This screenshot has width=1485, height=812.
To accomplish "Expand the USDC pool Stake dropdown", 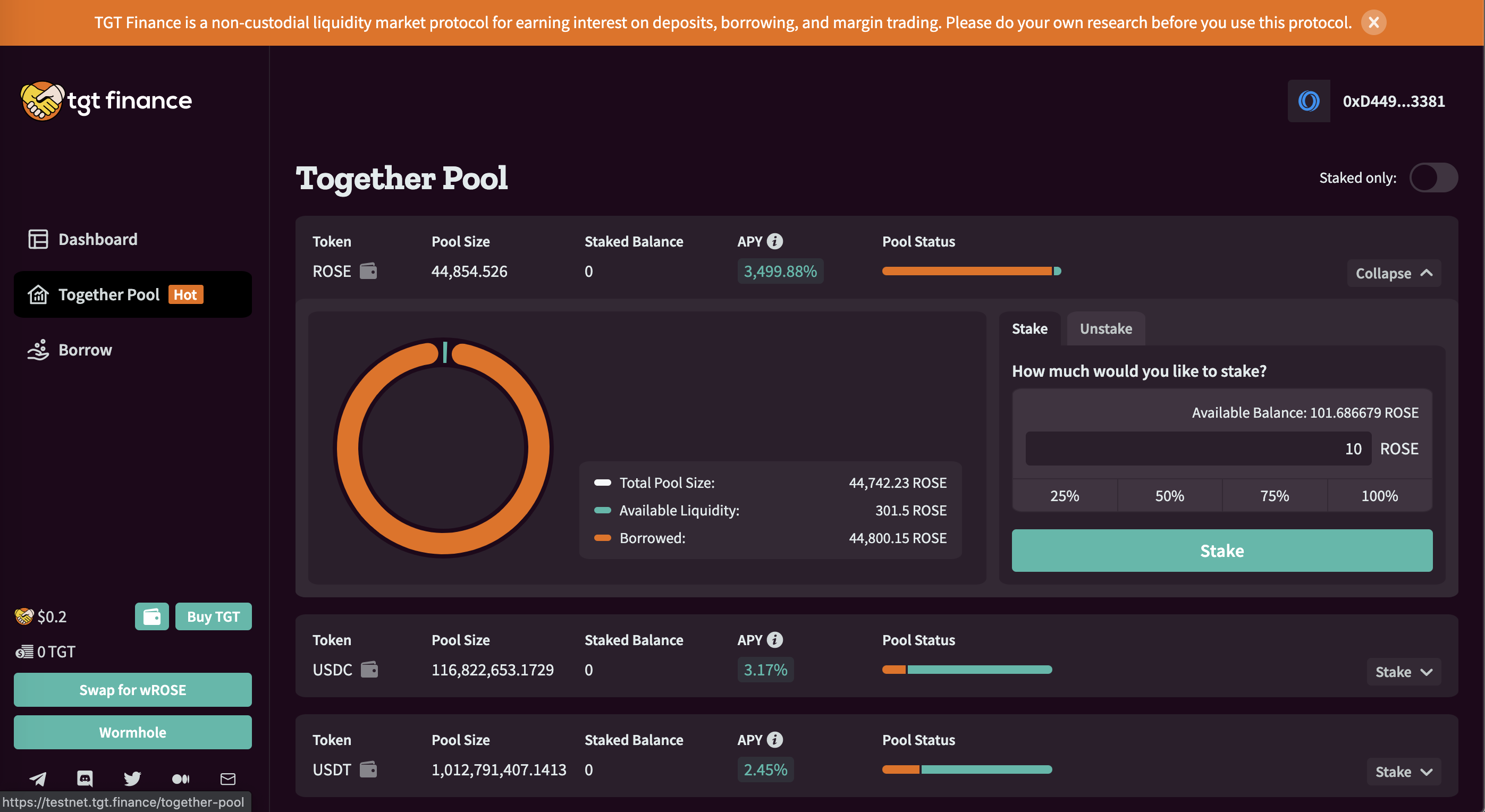I will pos(1403,672).
